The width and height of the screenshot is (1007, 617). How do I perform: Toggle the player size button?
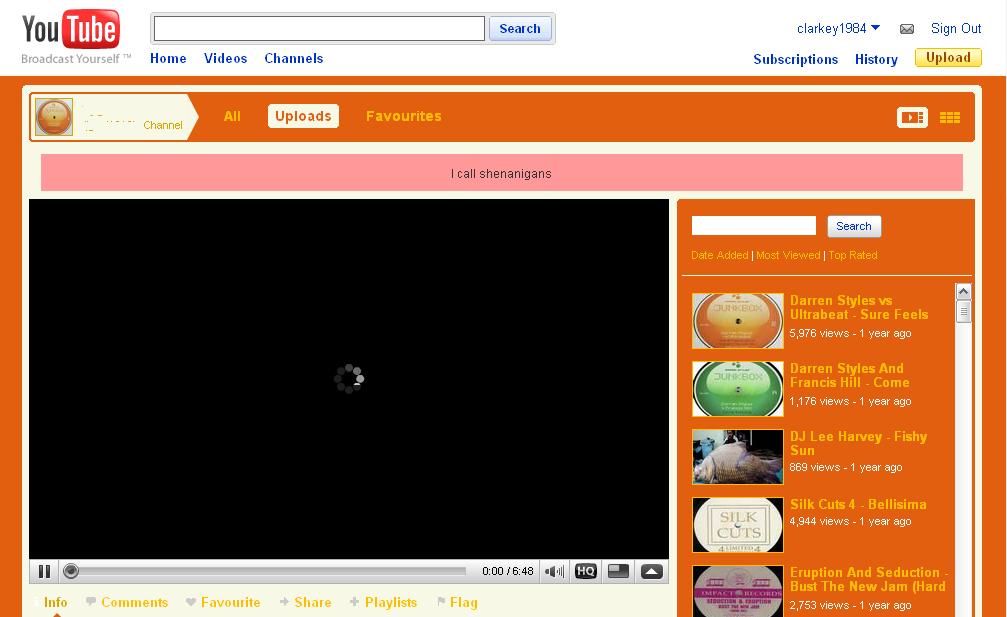click(x=618, y=571)
